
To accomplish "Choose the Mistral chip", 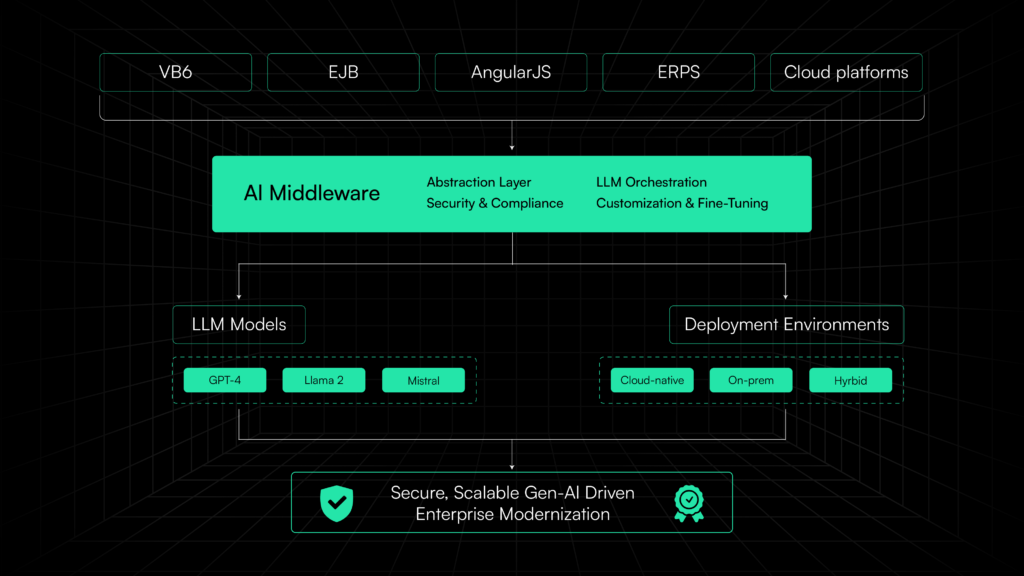I will (423, 381).
